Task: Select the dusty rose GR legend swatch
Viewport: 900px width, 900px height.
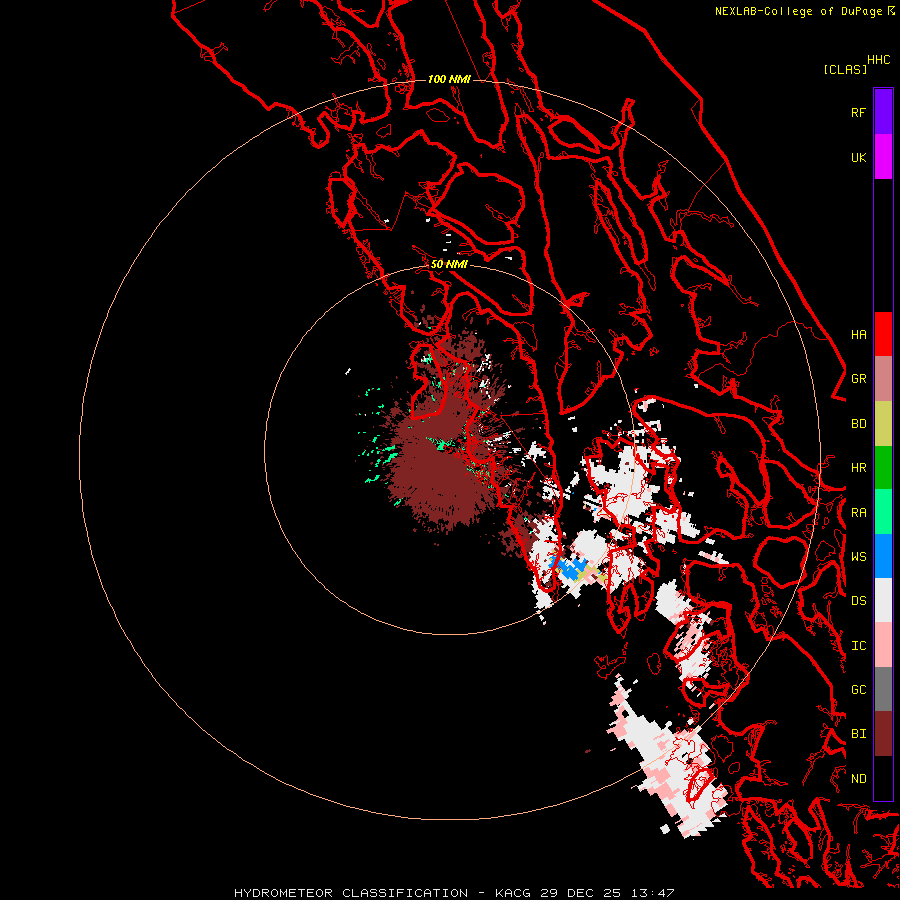Action: [883, 379]
